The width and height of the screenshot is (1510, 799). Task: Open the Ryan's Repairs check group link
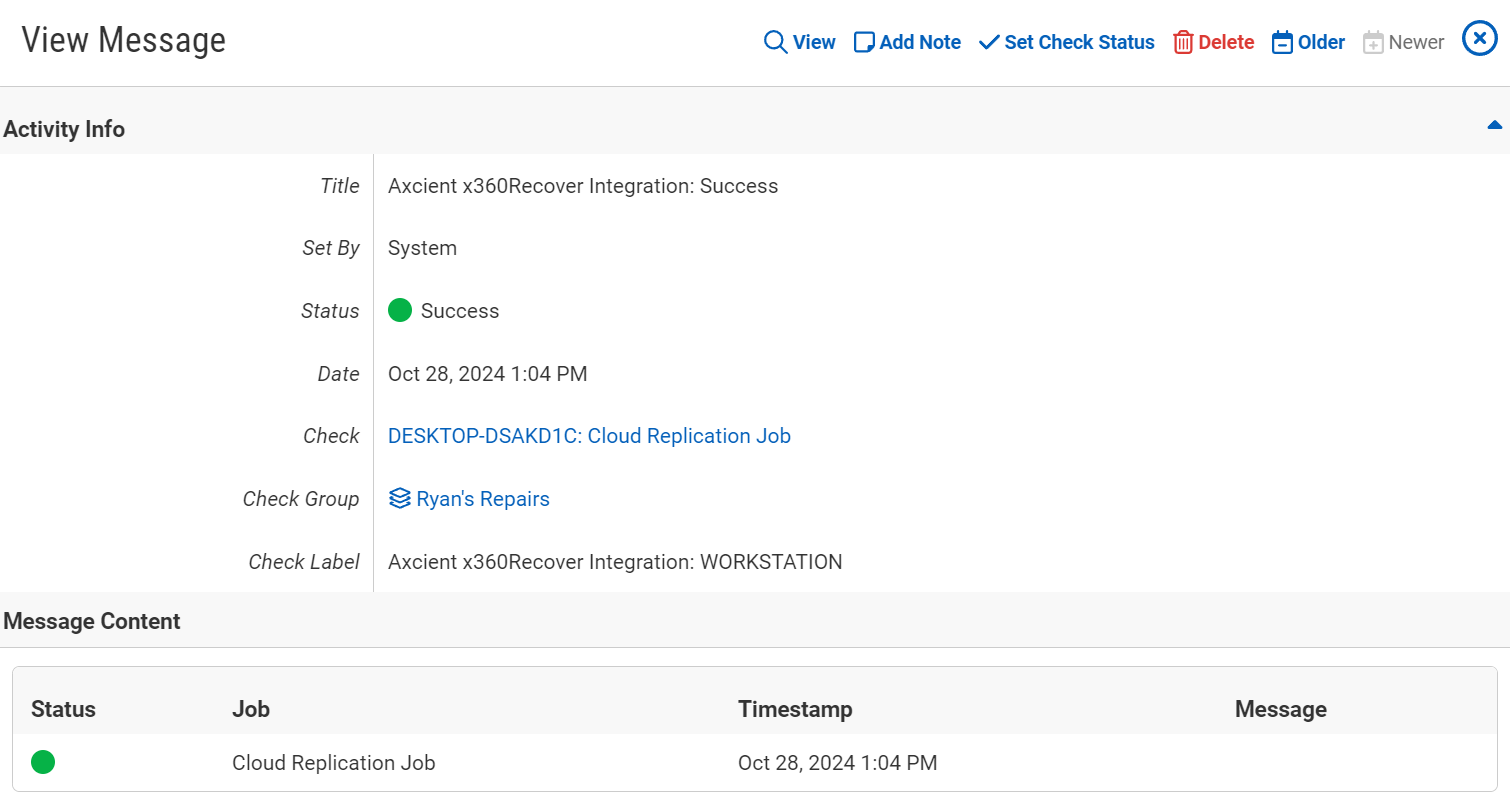pos(483,499)
